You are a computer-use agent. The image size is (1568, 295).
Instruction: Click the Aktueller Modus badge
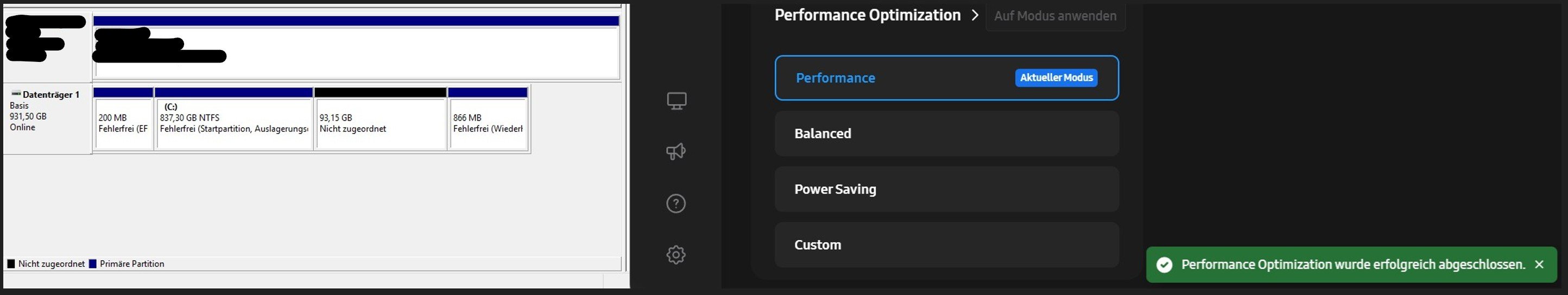coord(1056,78)
